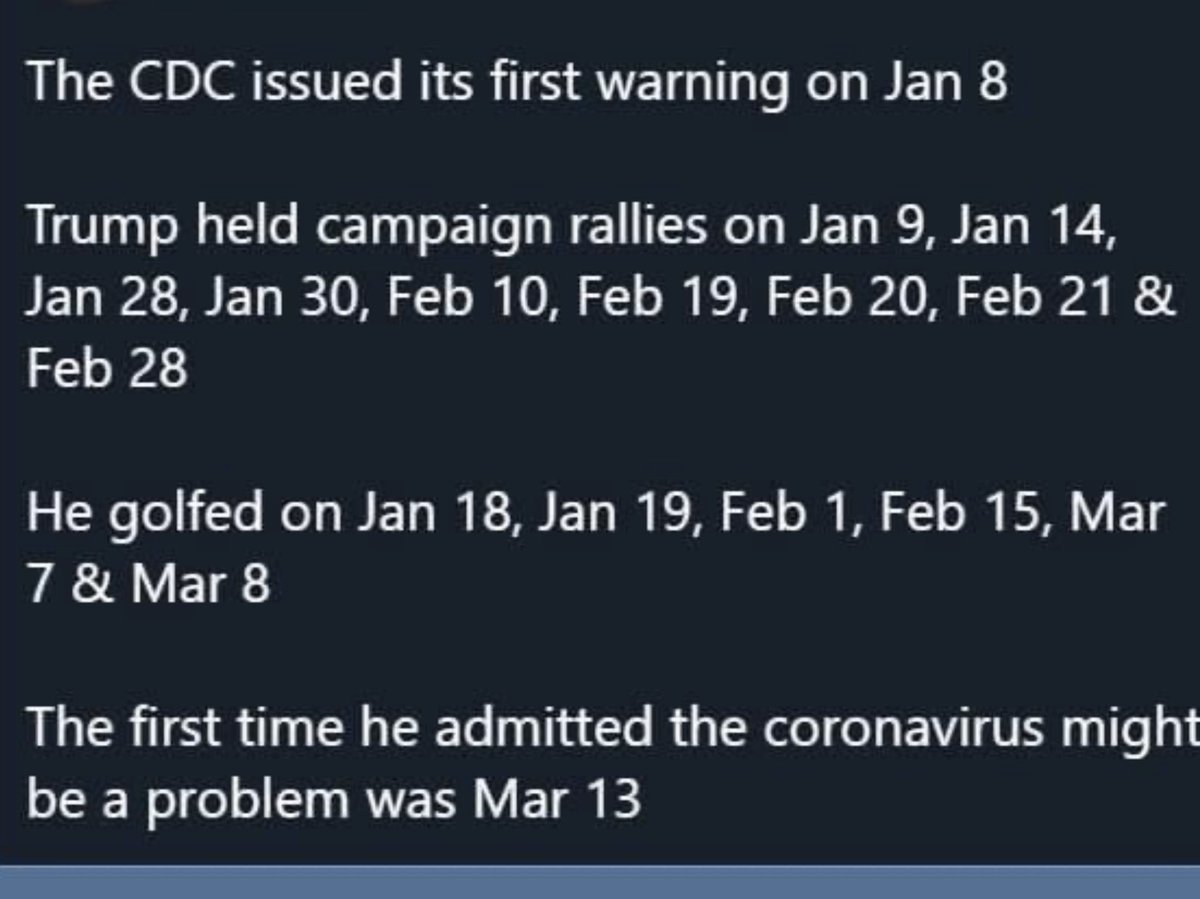This screenshot has width=1200, height=899.
Task: Select the "Feb 28" rally date text
Action: tap(107, 369)
